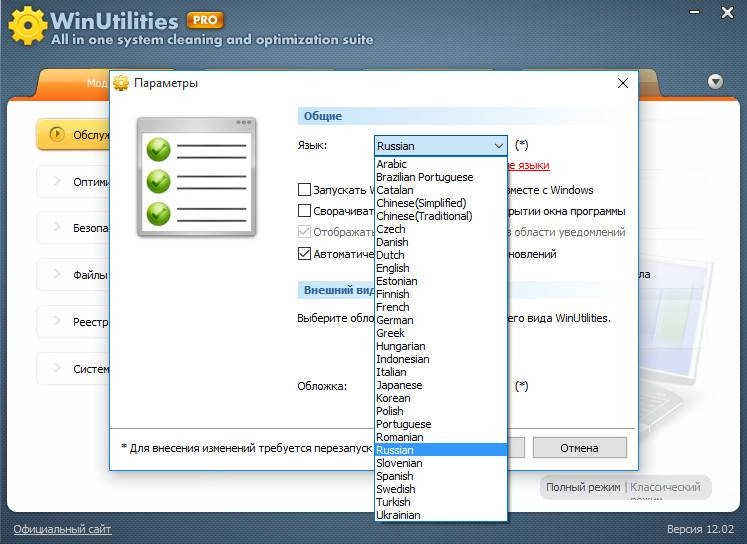Image resolution: width=747 pixels, height=544 pixels.
Task: Pick Spanish from the language dropdown
Action: [441, 476]
